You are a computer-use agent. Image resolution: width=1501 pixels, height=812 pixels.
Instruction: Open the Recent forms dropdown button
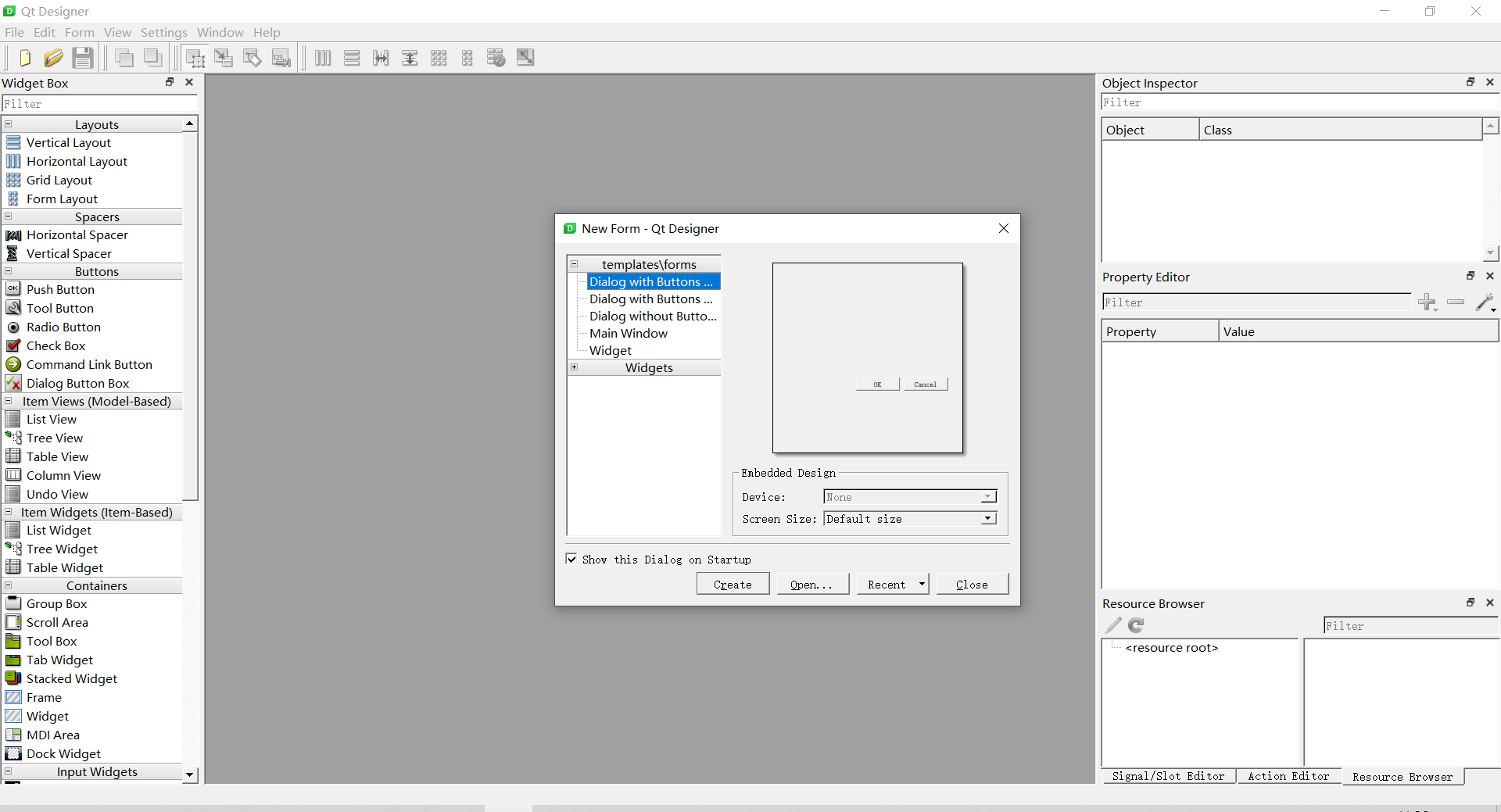coord(893,584)
